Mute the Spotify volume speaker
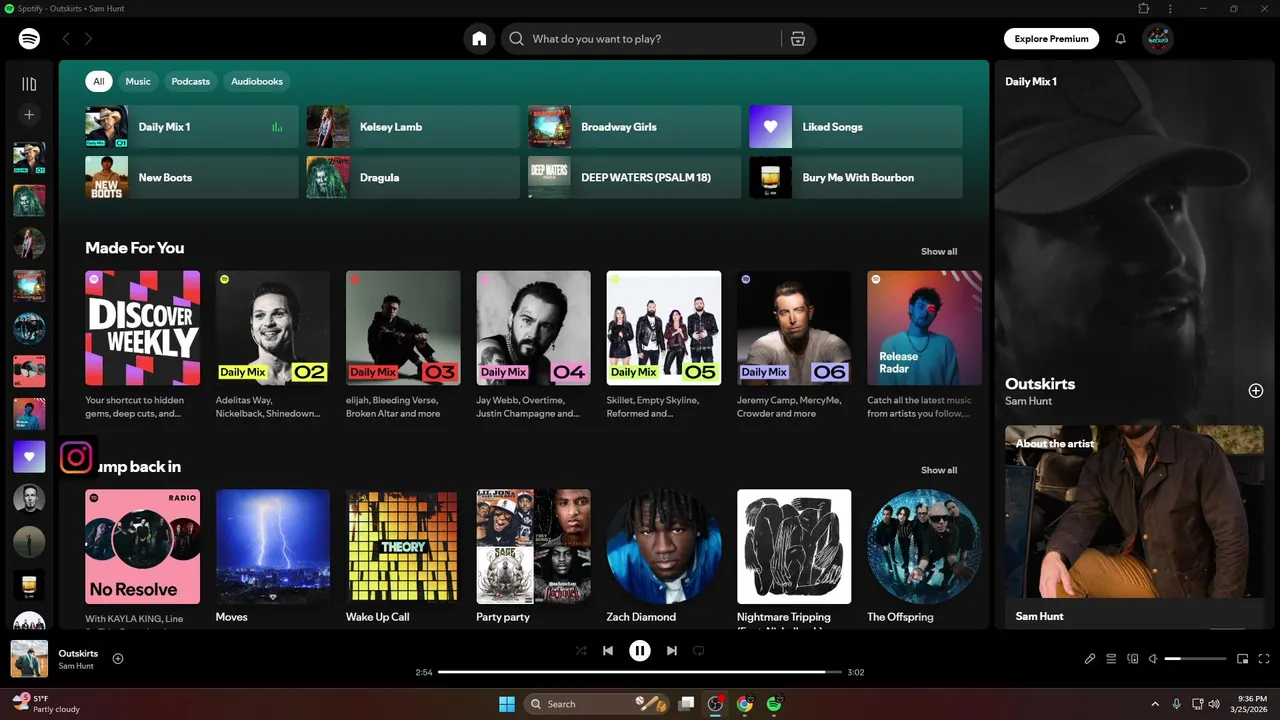Image resolution: width=1280 pixels, height=720 pixels. (1153, 659)
